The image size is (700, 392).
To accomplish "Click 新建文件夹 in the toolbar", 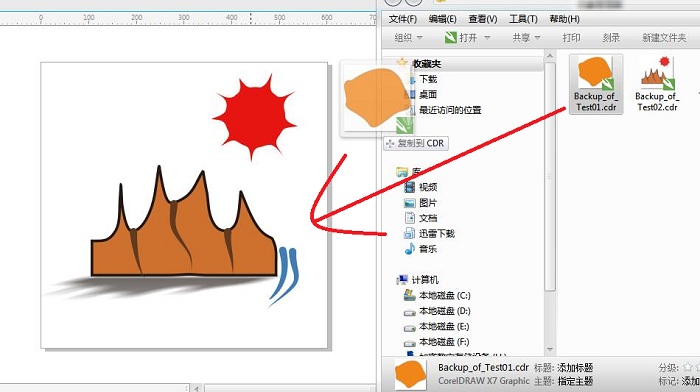I will tap(664, 38).
